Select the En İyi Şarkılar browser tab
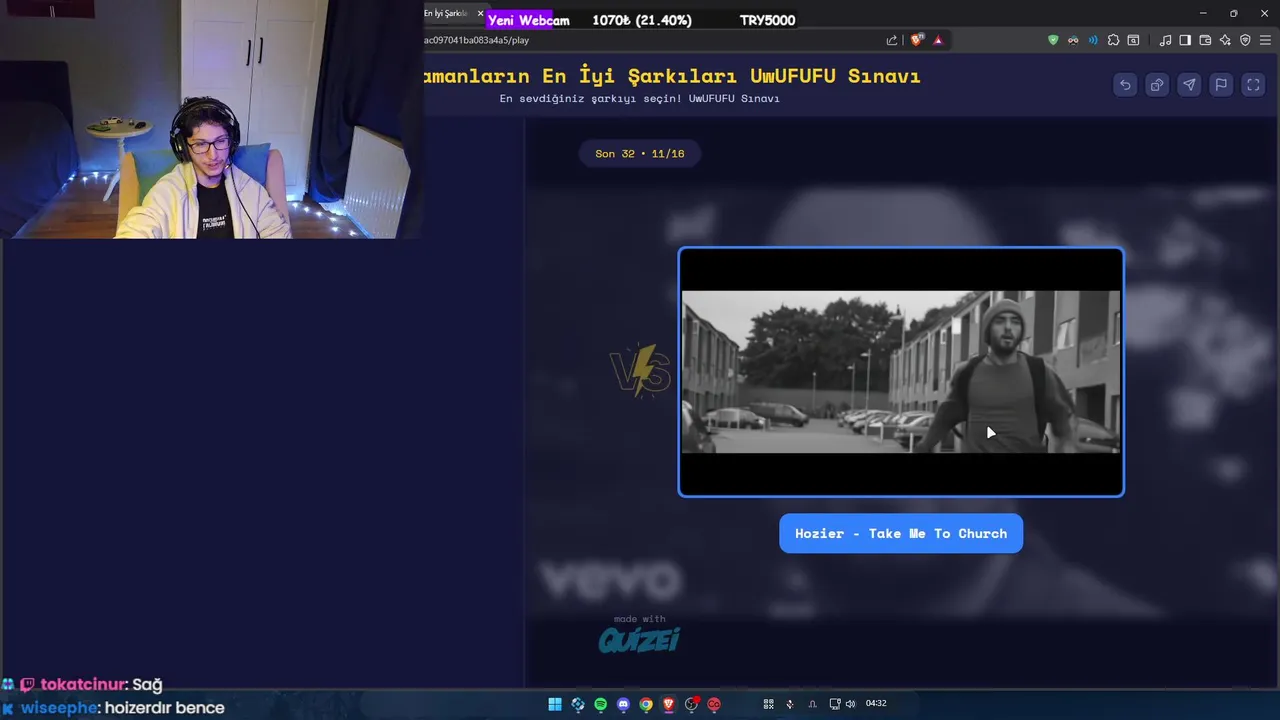Image resolution: width=1280 pixels, height=720 pixels. [x=446, y=13]
